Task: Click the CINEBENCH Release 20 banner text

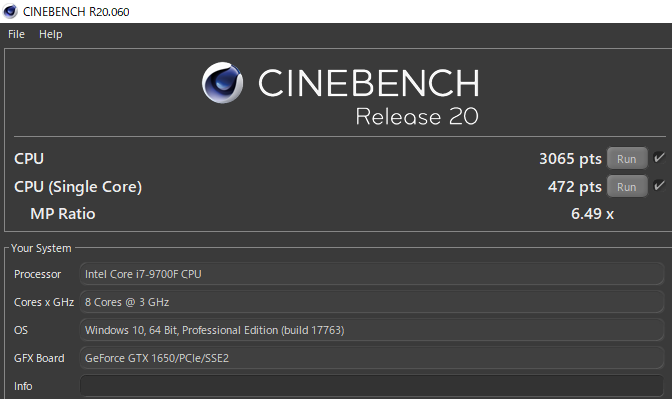Action: (x=369, y=96)
